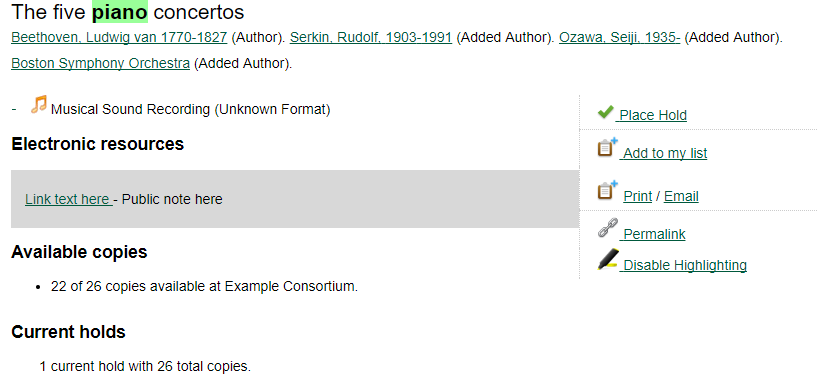Select the Print link
Viewport: 828px width, 380px height.
coord(637,196)
